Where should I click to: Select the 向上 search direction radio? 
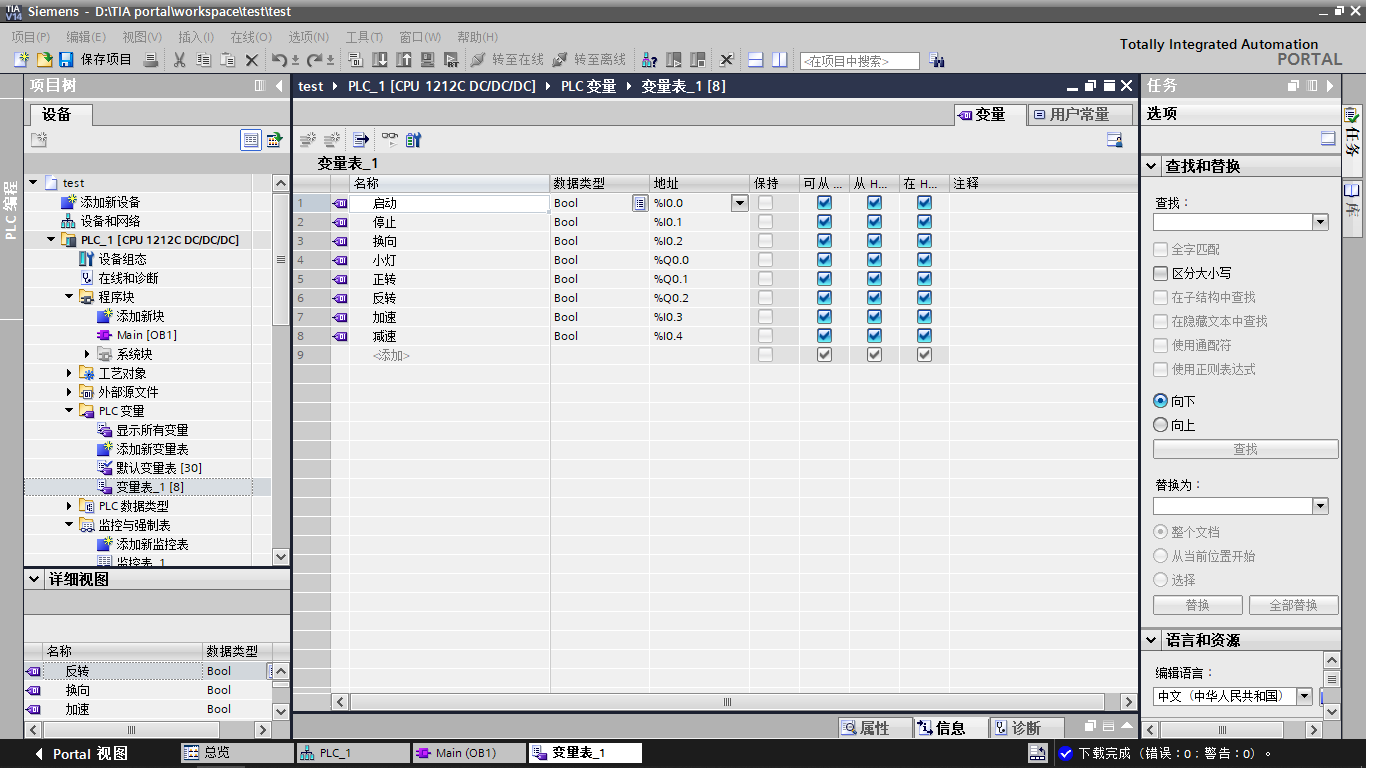(1160, 425)
